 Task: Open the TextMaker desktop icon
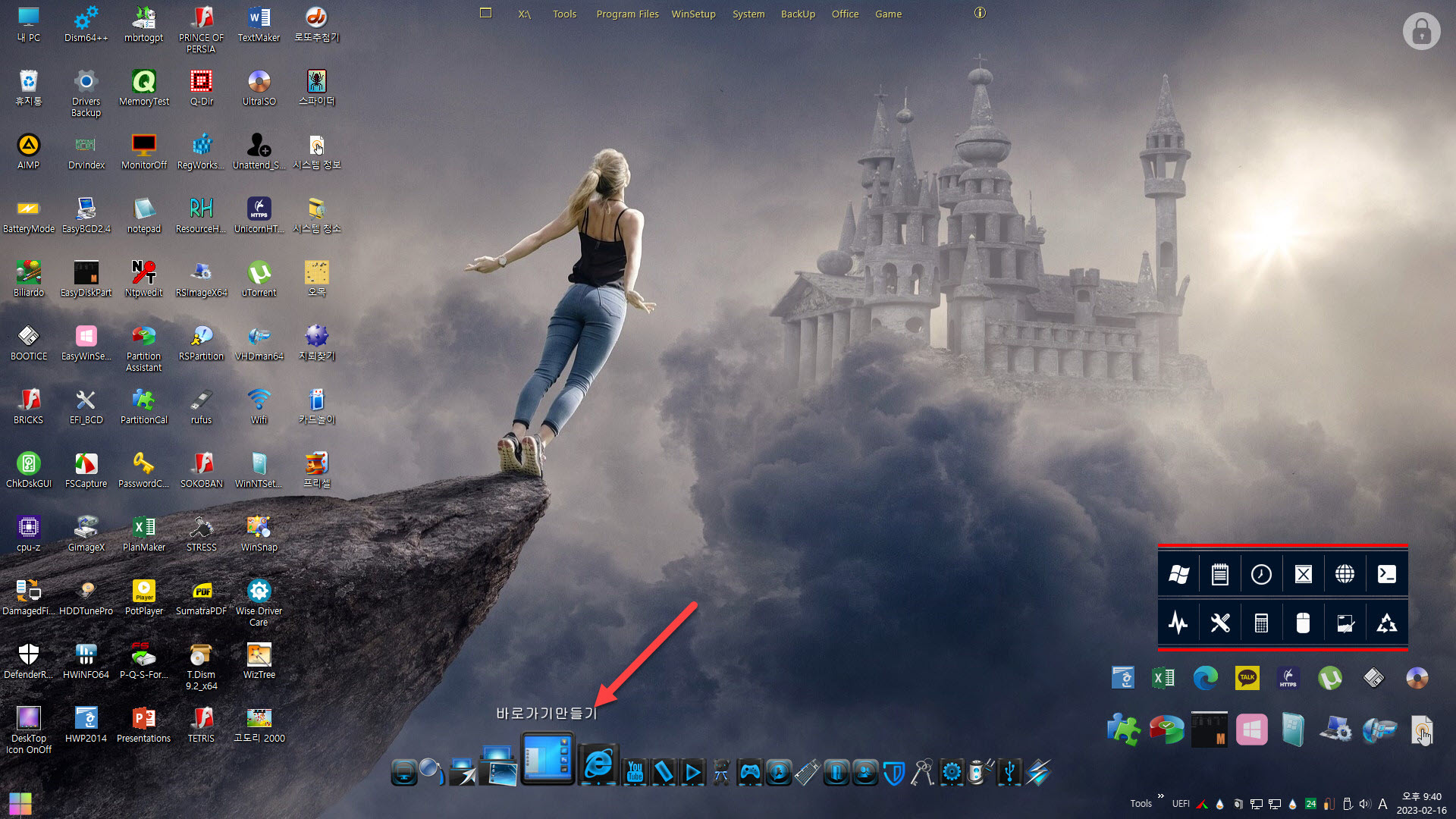[259, 24]
